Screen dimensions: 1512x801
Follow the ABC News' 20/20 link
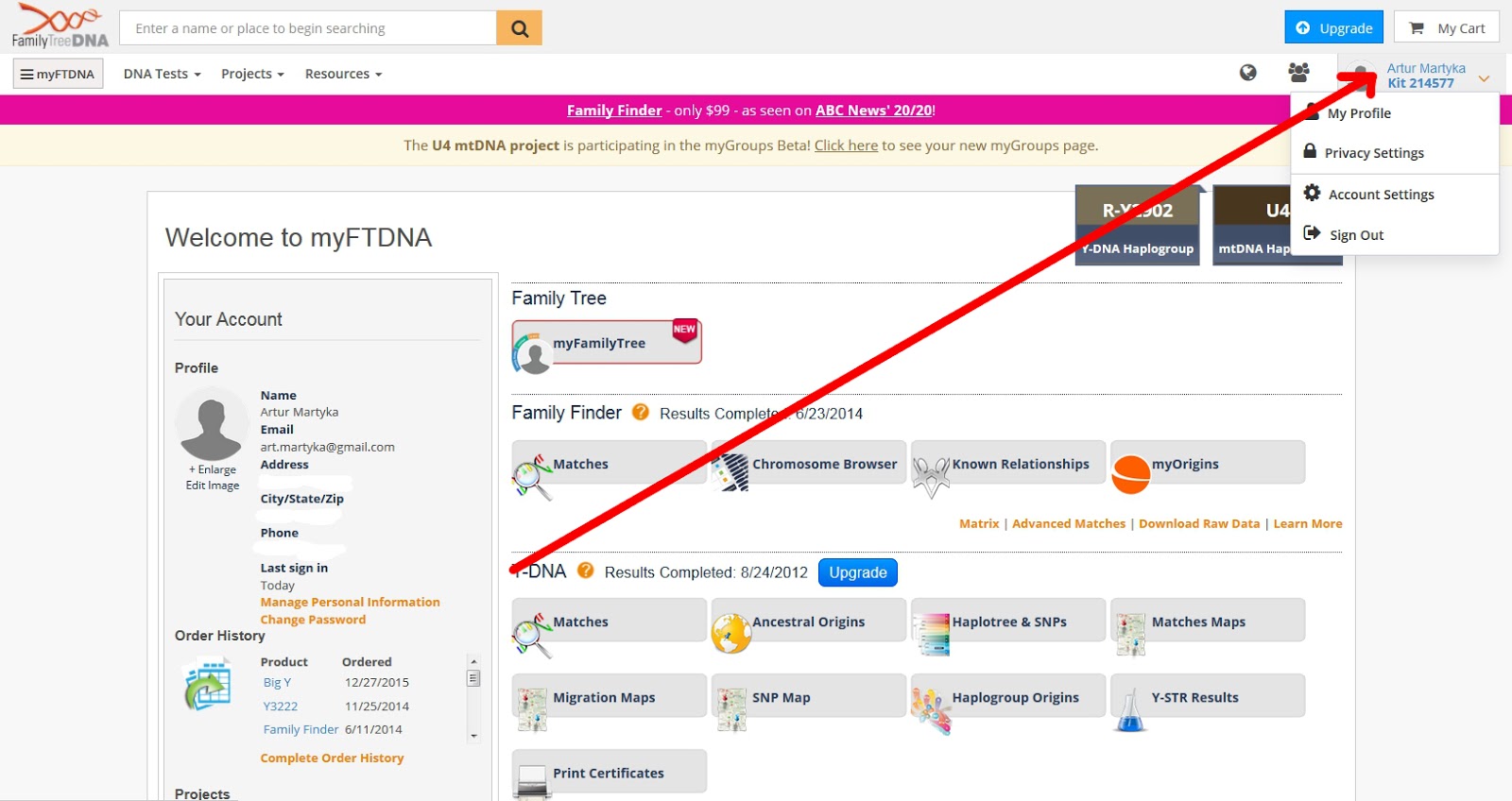pos(874,111)
